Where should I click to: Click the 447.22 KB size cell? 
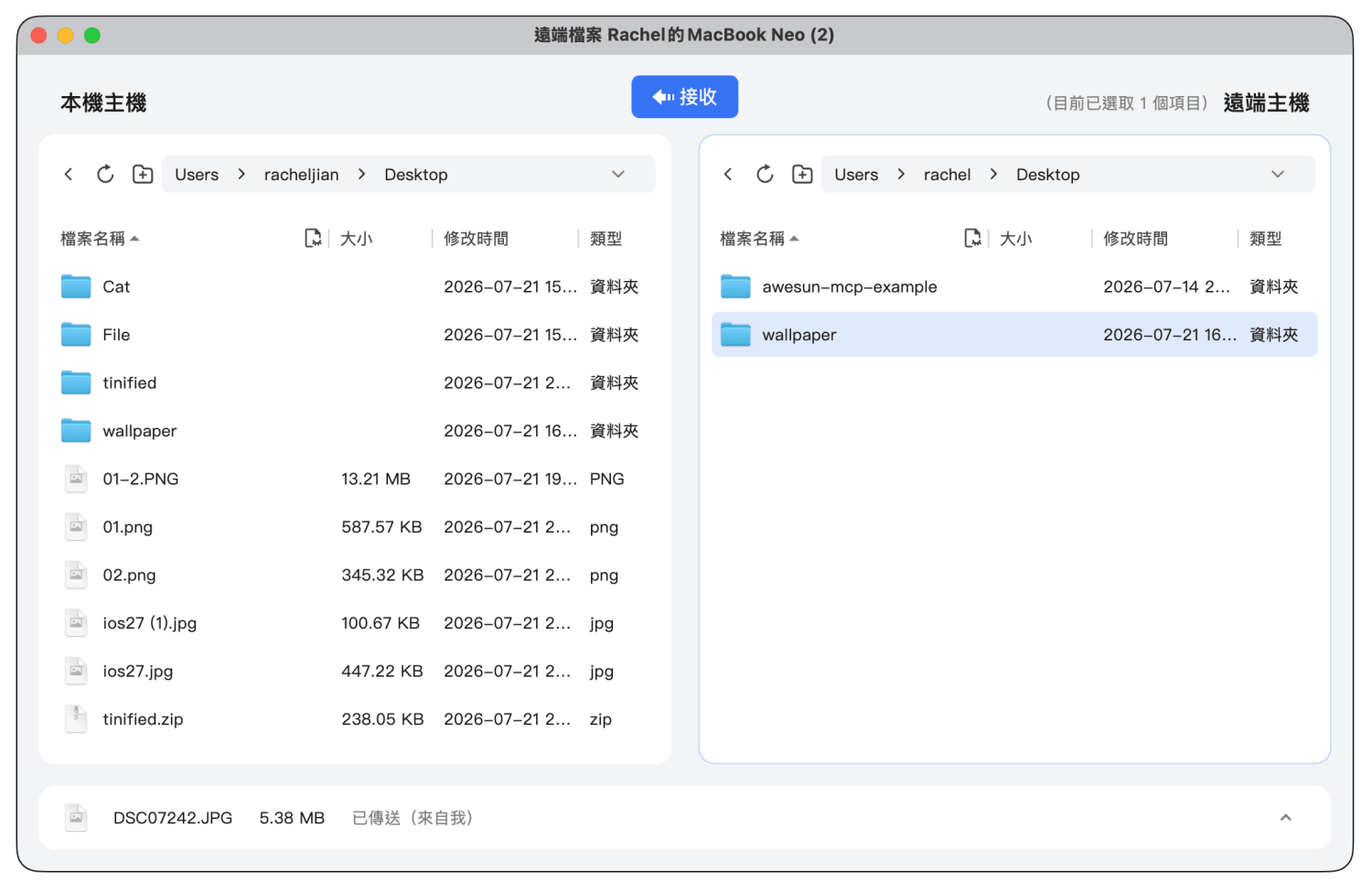coord(382,672)
